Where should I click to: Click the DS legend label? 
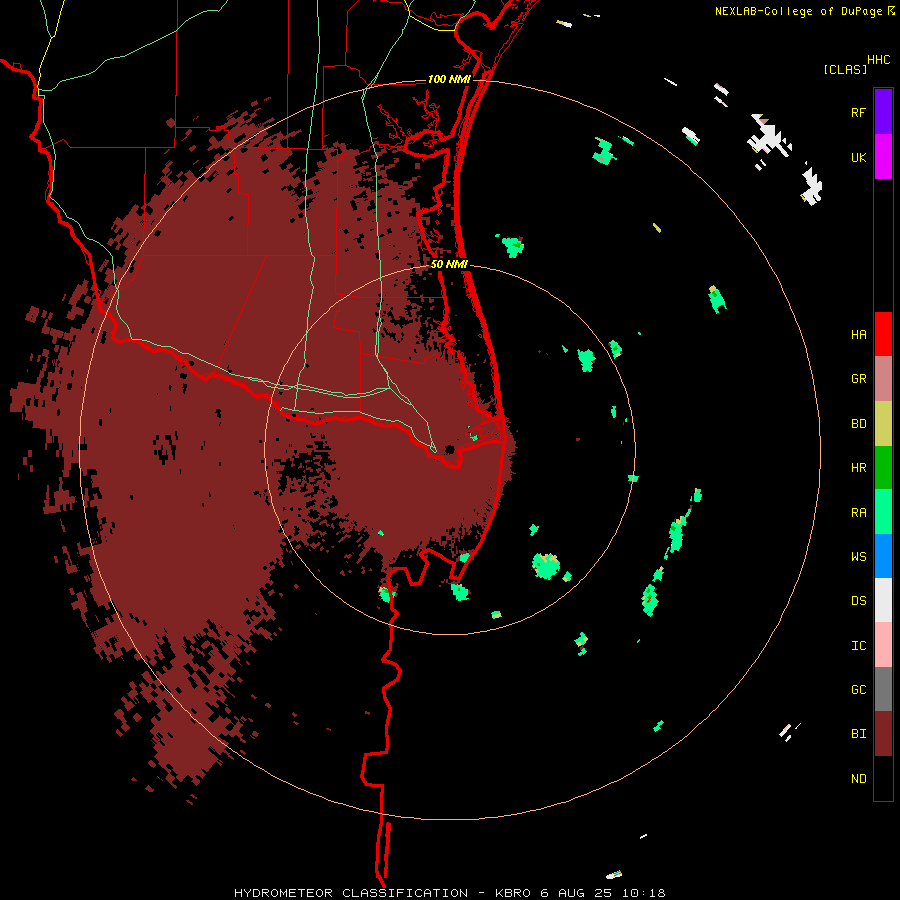click(x=859, y=601)
